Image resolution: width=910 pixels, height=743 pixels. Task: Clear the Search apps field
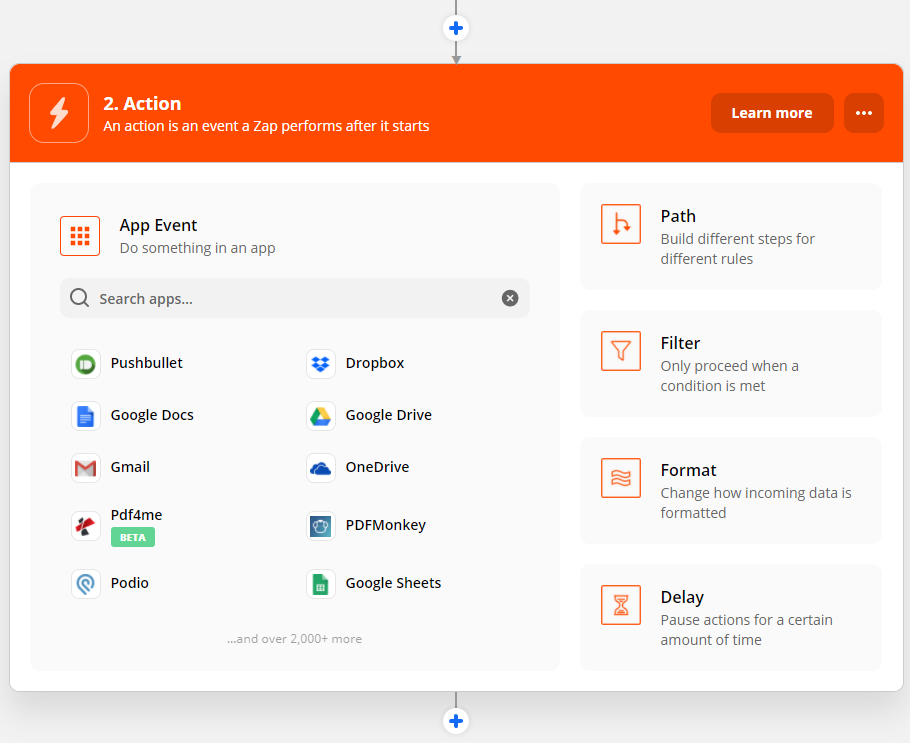point(510,298)
